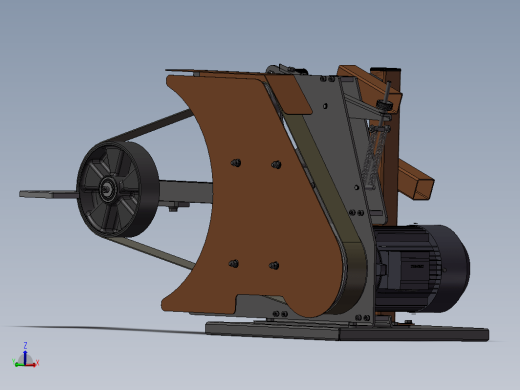Select the dark base plate under the machine

[x=347, y=331]
